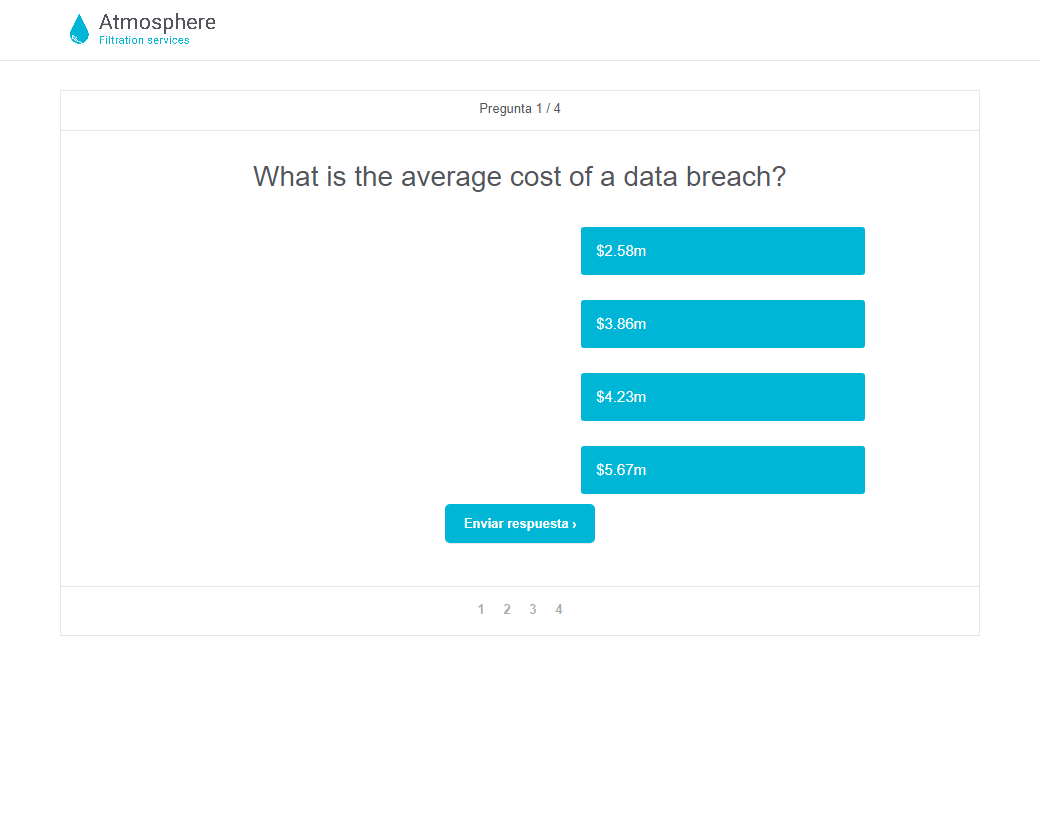The image size is (1040, 820).
Task: Click the word respuesta on submit button
Action: coord(535,524)
